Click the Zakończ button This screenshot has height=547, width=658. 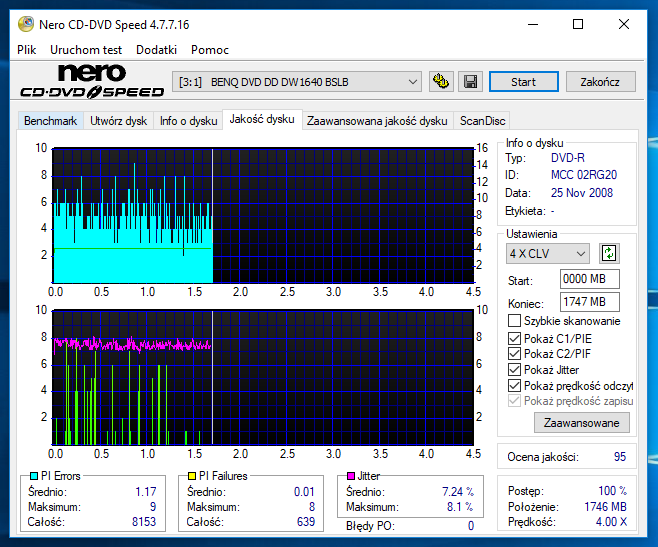(600, 81)
